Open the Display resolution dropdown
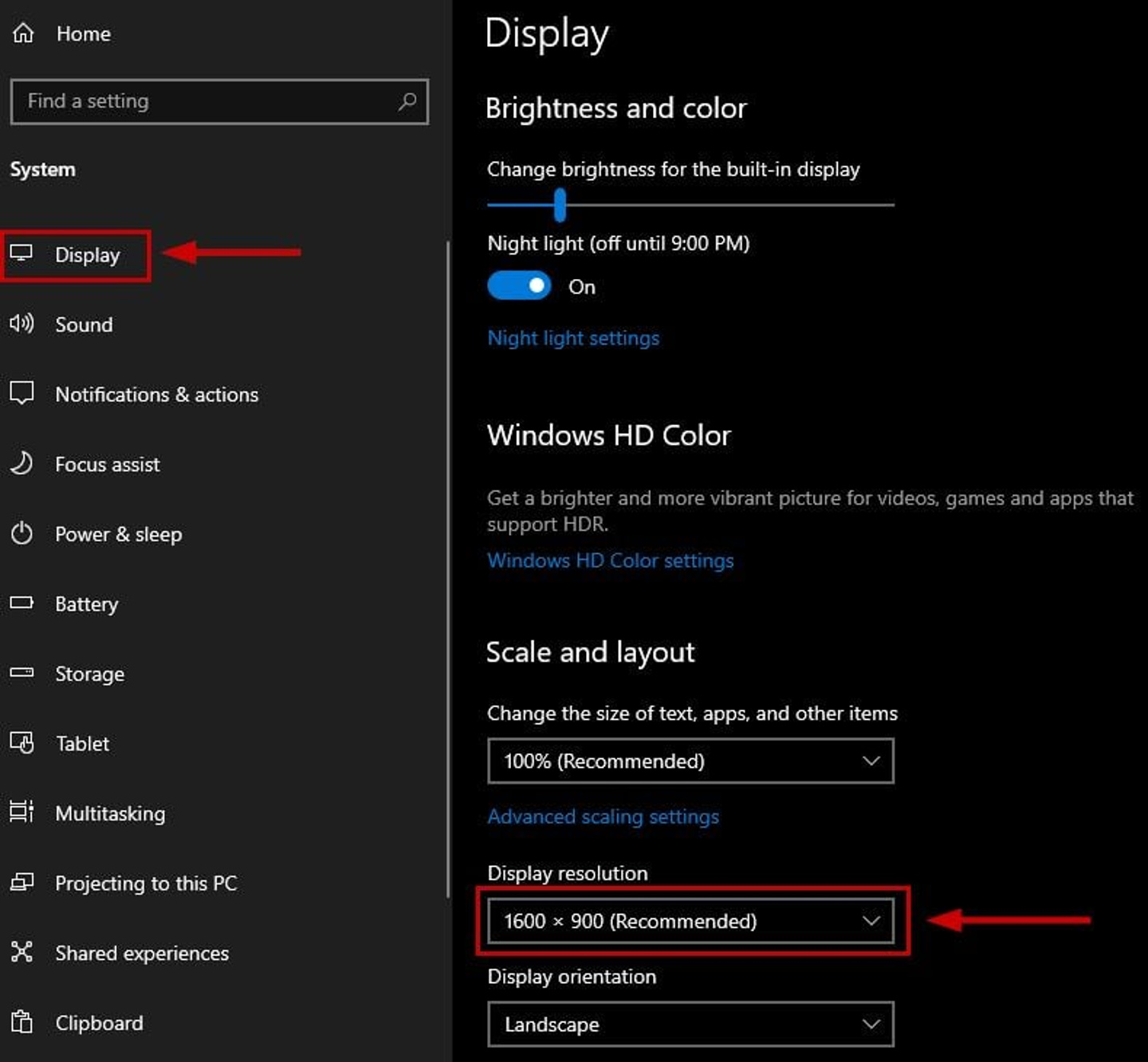Image resolution: width=1148 pixels, height=1062 pixels. (690, 921)
